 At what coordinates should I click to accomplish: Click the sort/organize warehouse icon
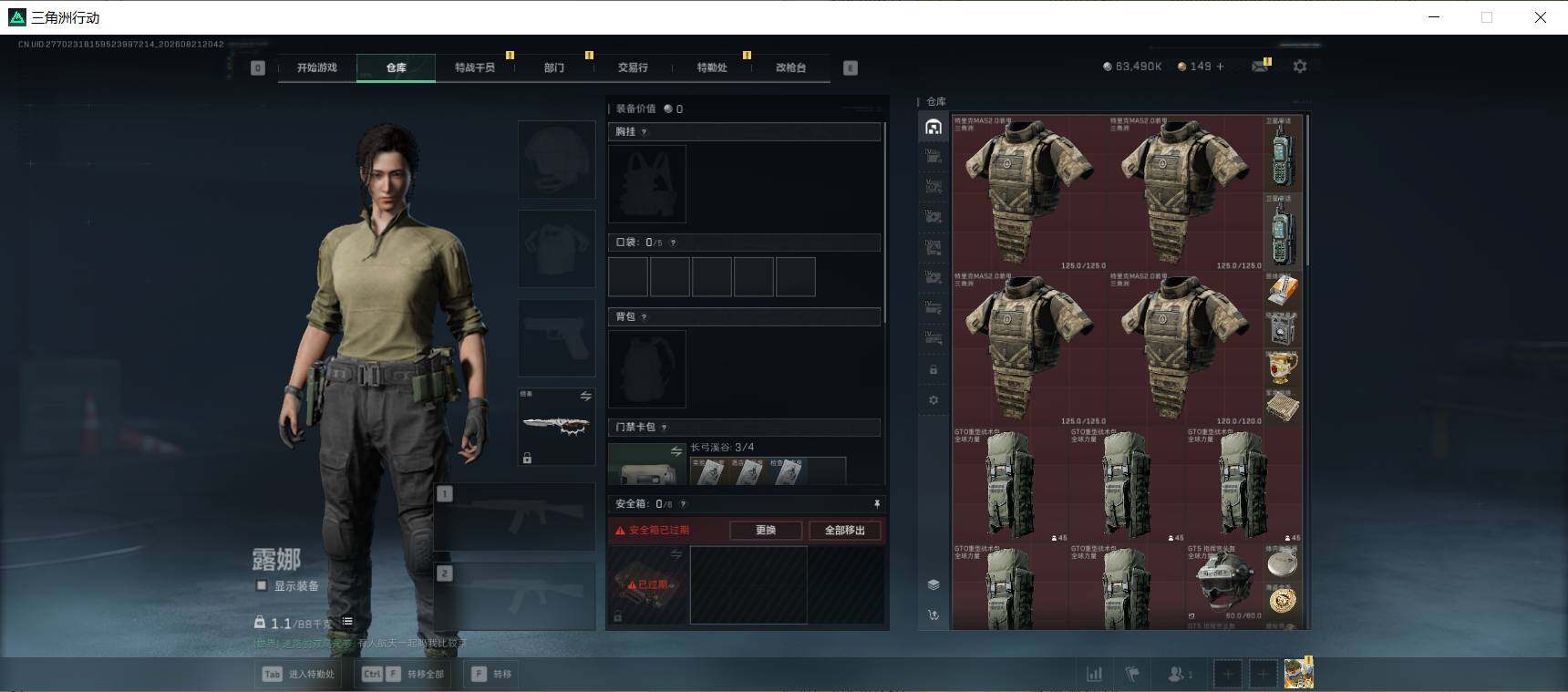click(x=934, y=615)
